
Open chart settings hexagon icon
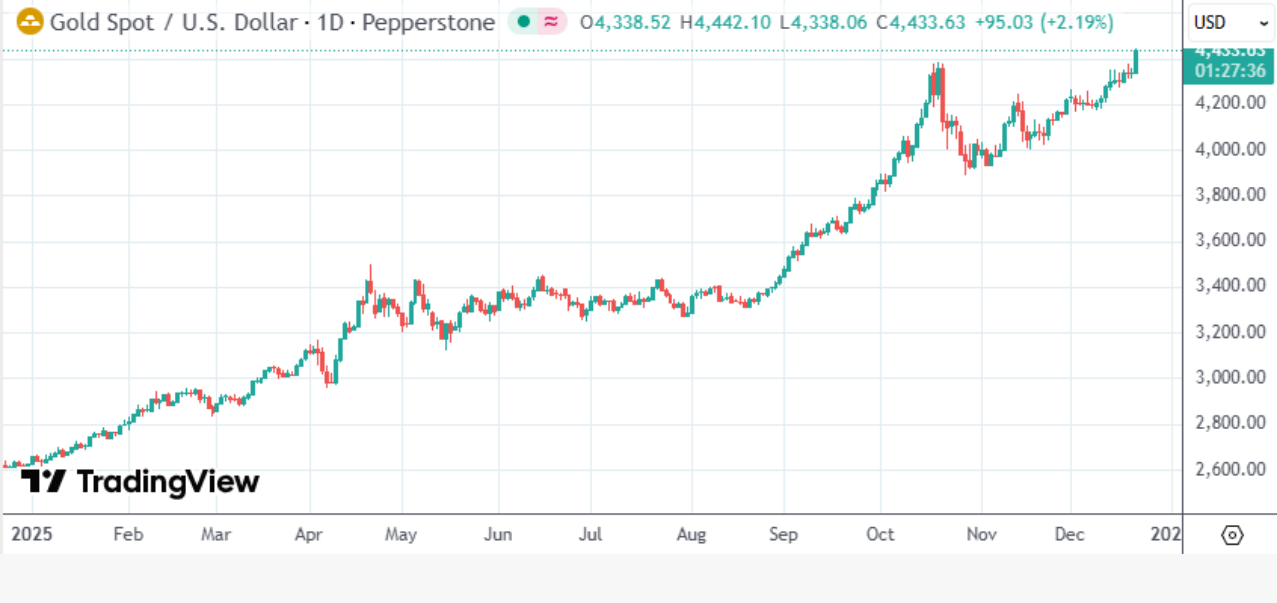click(x=1232, y=535)
